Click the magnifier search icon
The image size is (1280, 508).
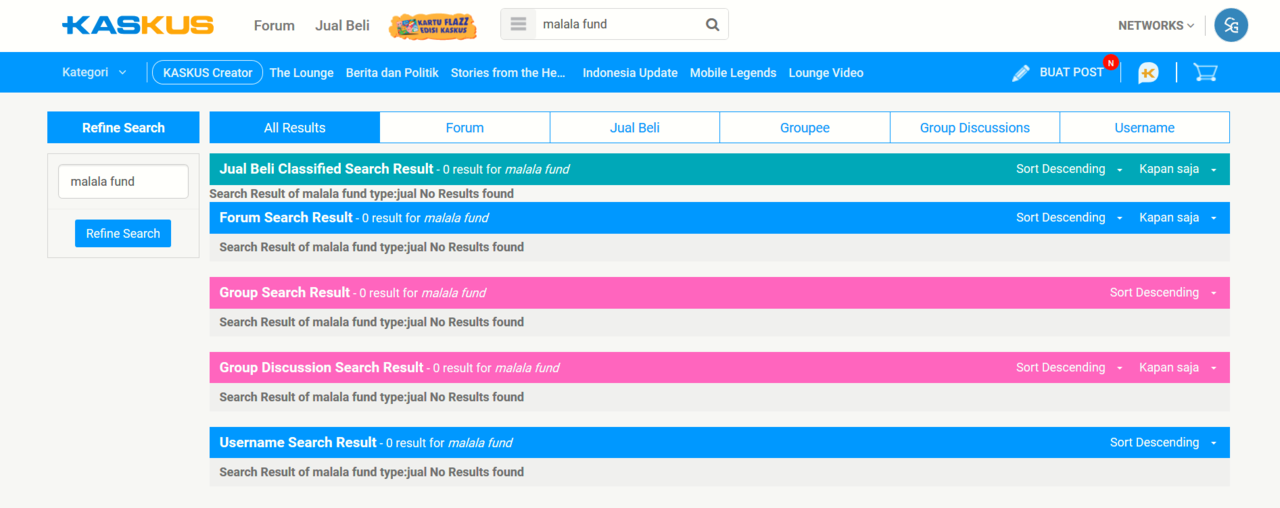pyautogui.click(x=712, y=25)
